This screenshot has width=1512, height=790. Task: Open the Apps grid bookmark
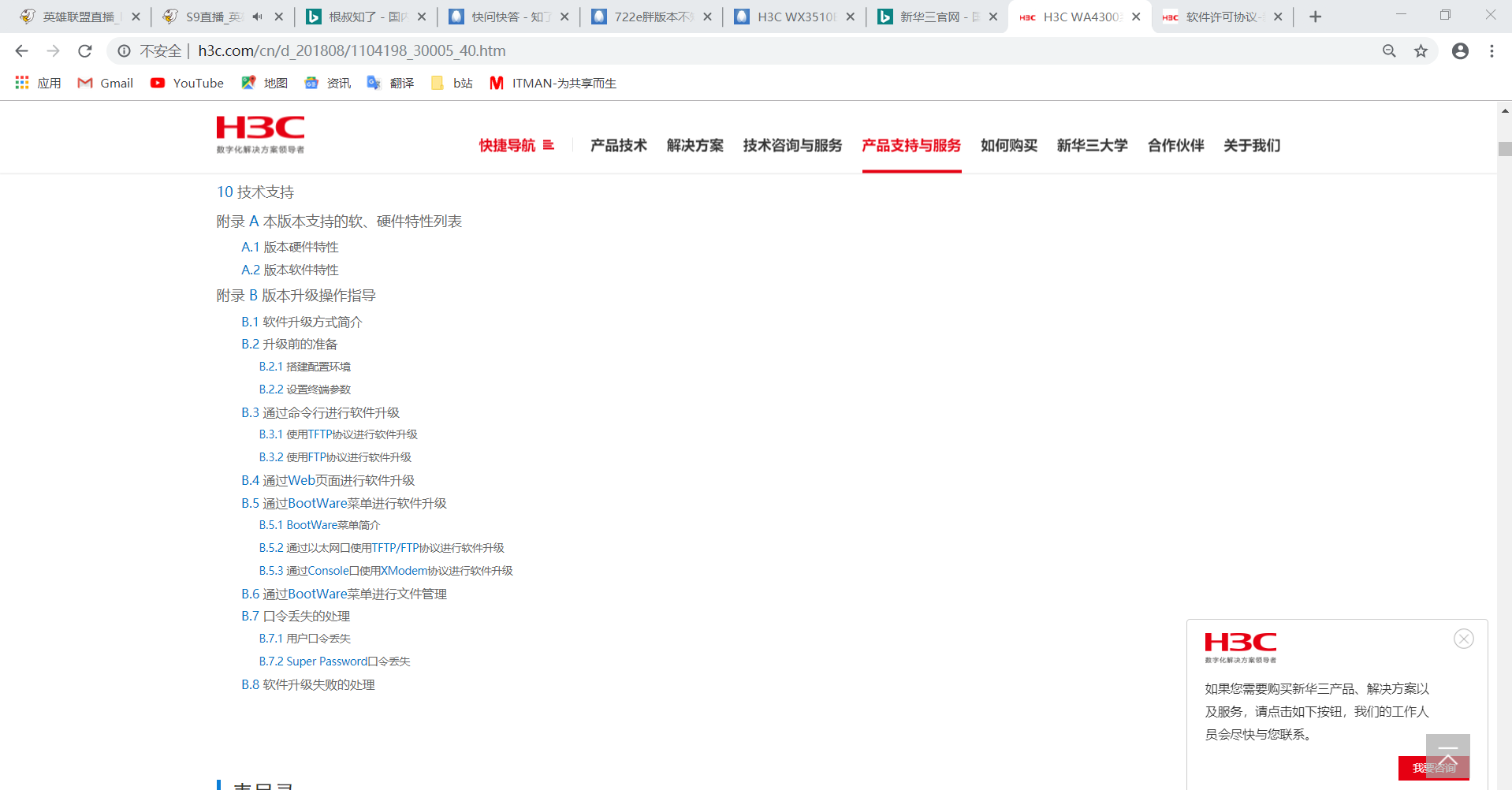[38, 83]
